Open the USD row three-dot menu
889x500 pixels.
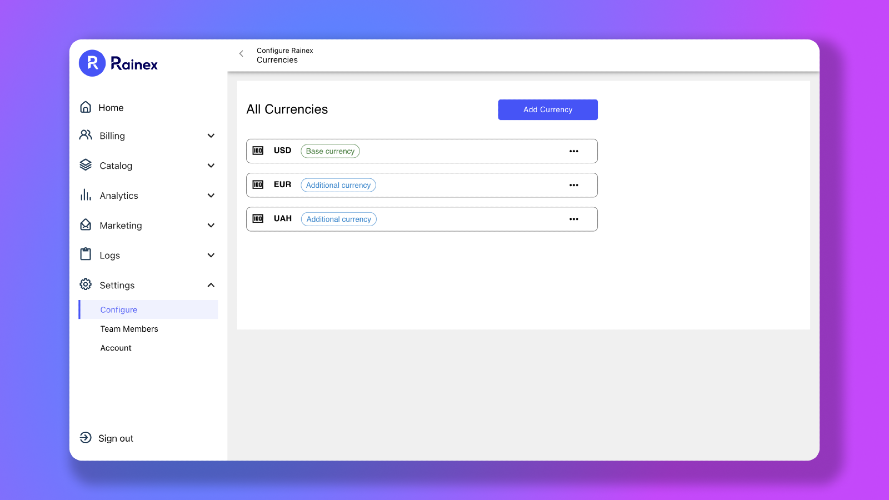pyautogui.click(x=574, y=151)
